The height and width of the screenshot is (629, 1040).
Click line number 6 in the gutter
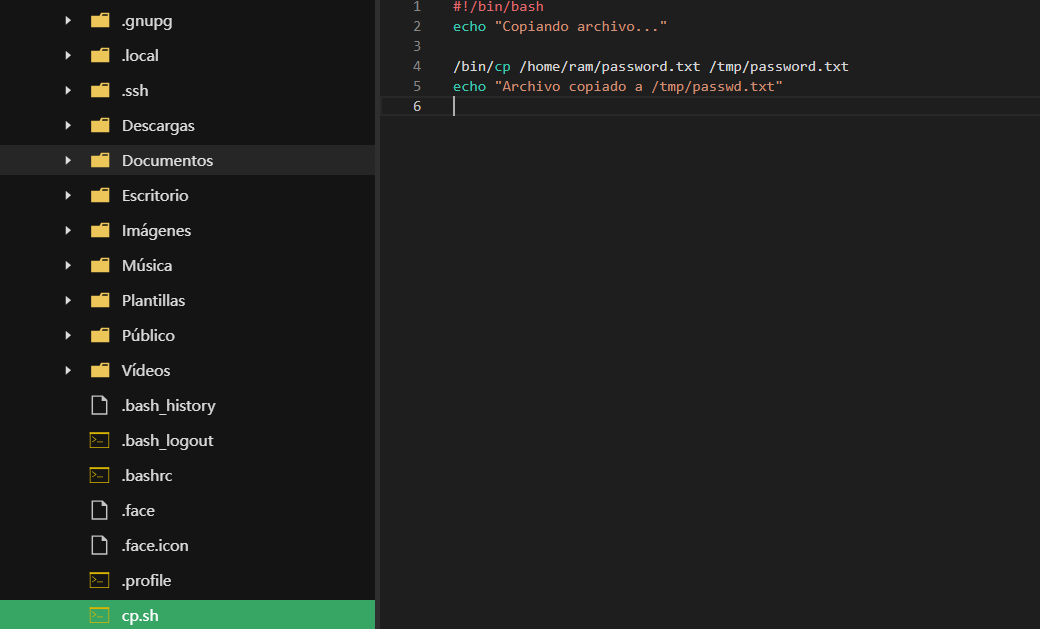coord(417,106)
